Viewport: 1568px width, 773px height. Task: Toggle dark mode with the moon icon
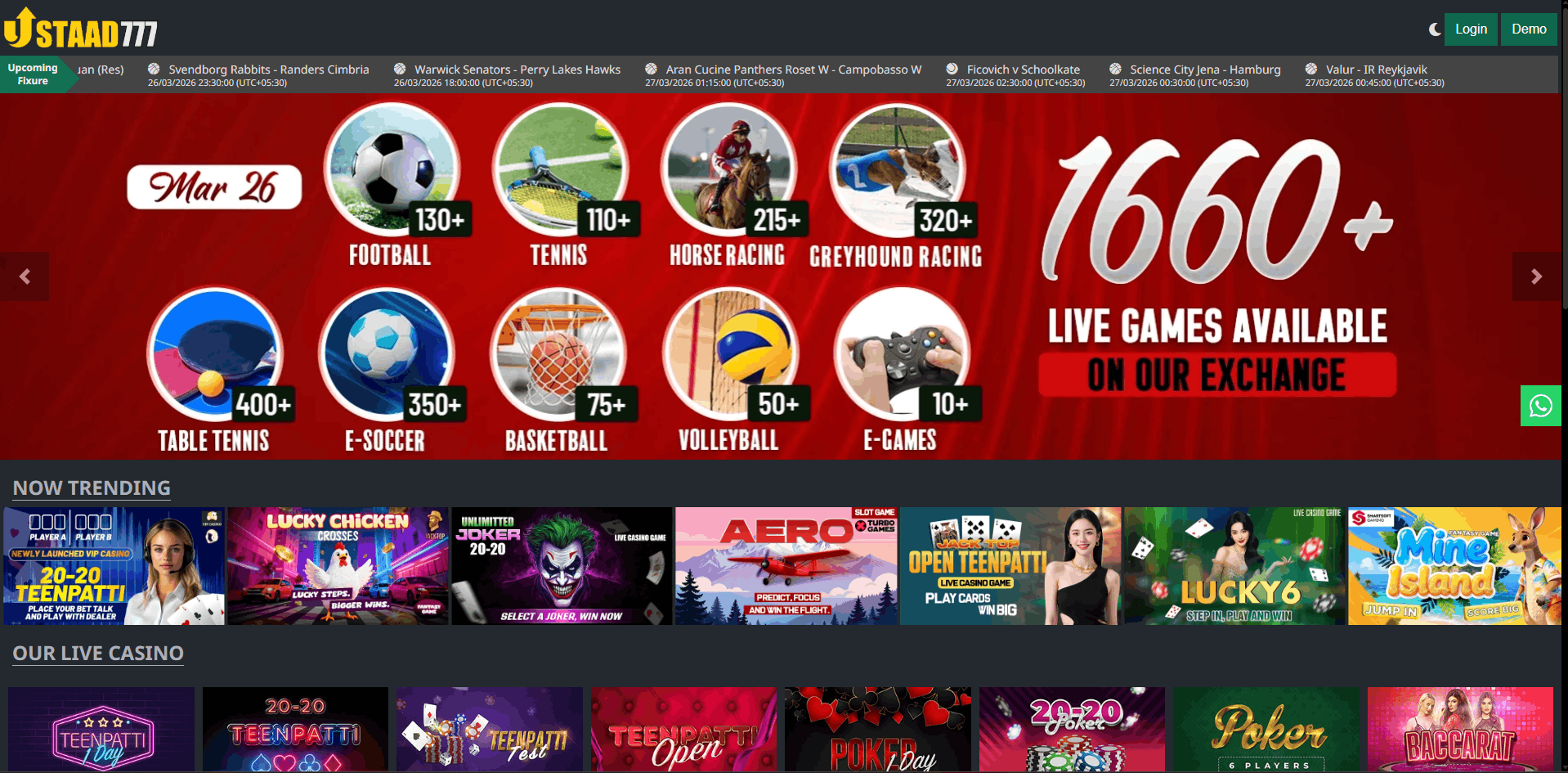pyautogui.click(x=1434, y=29)
